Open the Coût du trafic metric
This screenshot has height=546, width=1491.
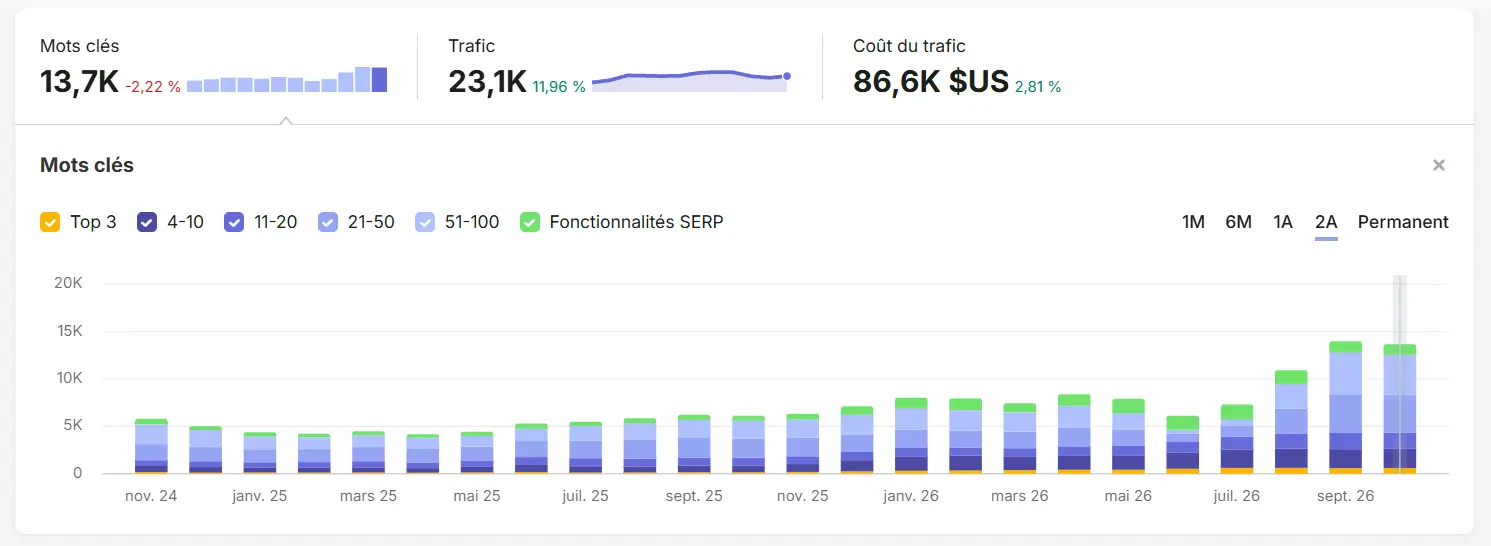coord(931,81)
